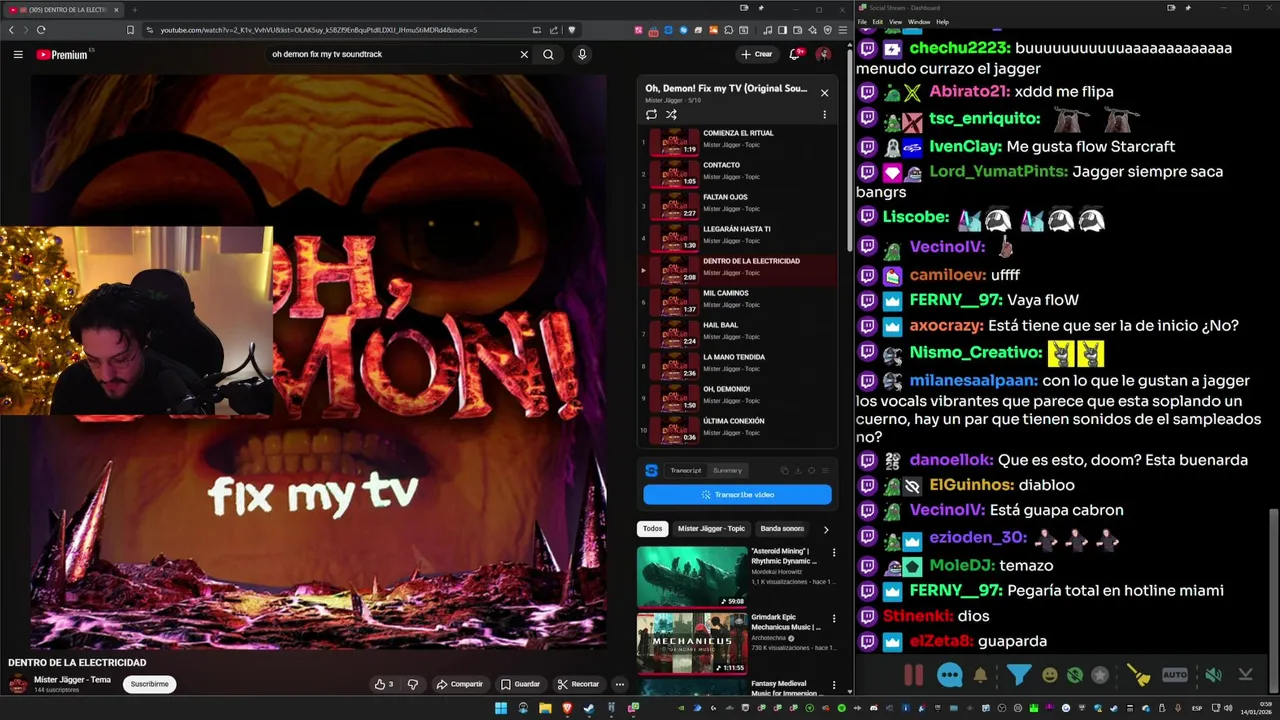Open the Asteroid Mining video thumbnail

pos(692,576)
